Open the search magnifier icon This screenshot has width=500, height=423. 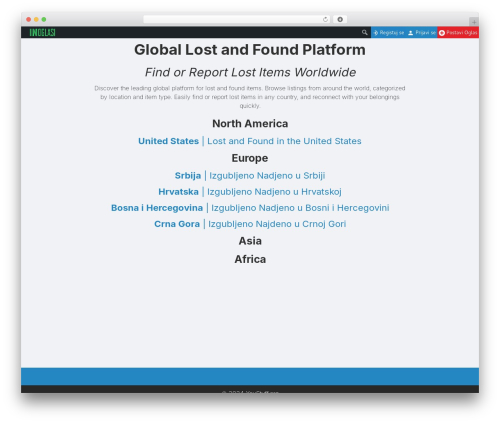(365, 32)
